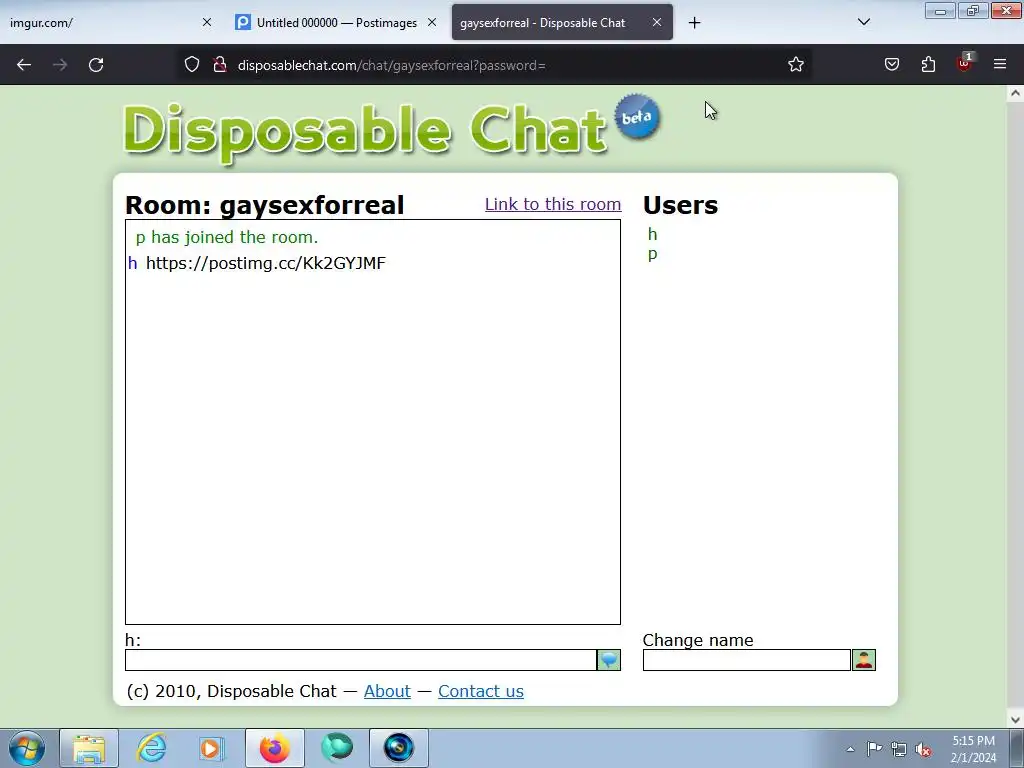Click the Room: gaysexforreal heading
The image size is (1024, 768).
click(264, 205)
